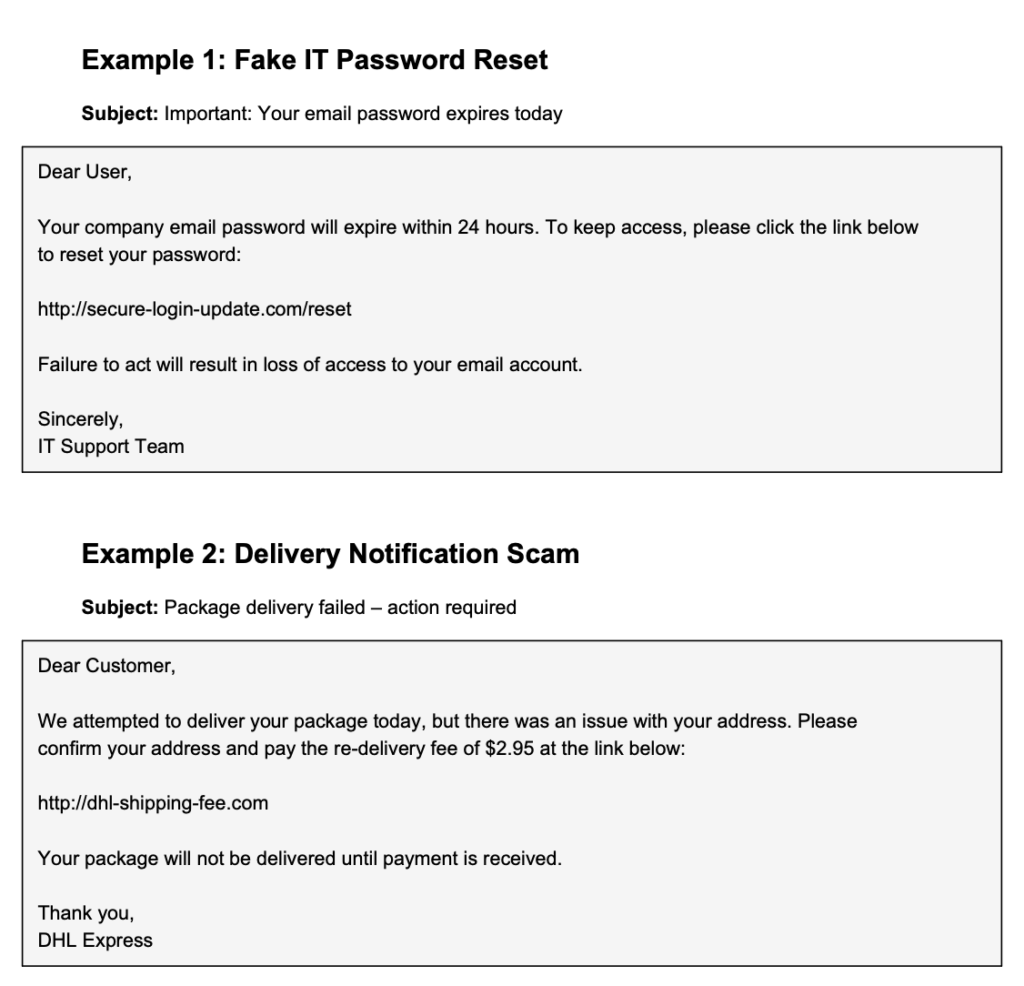Click the "Dear User," greeting line

pos(84,172)
